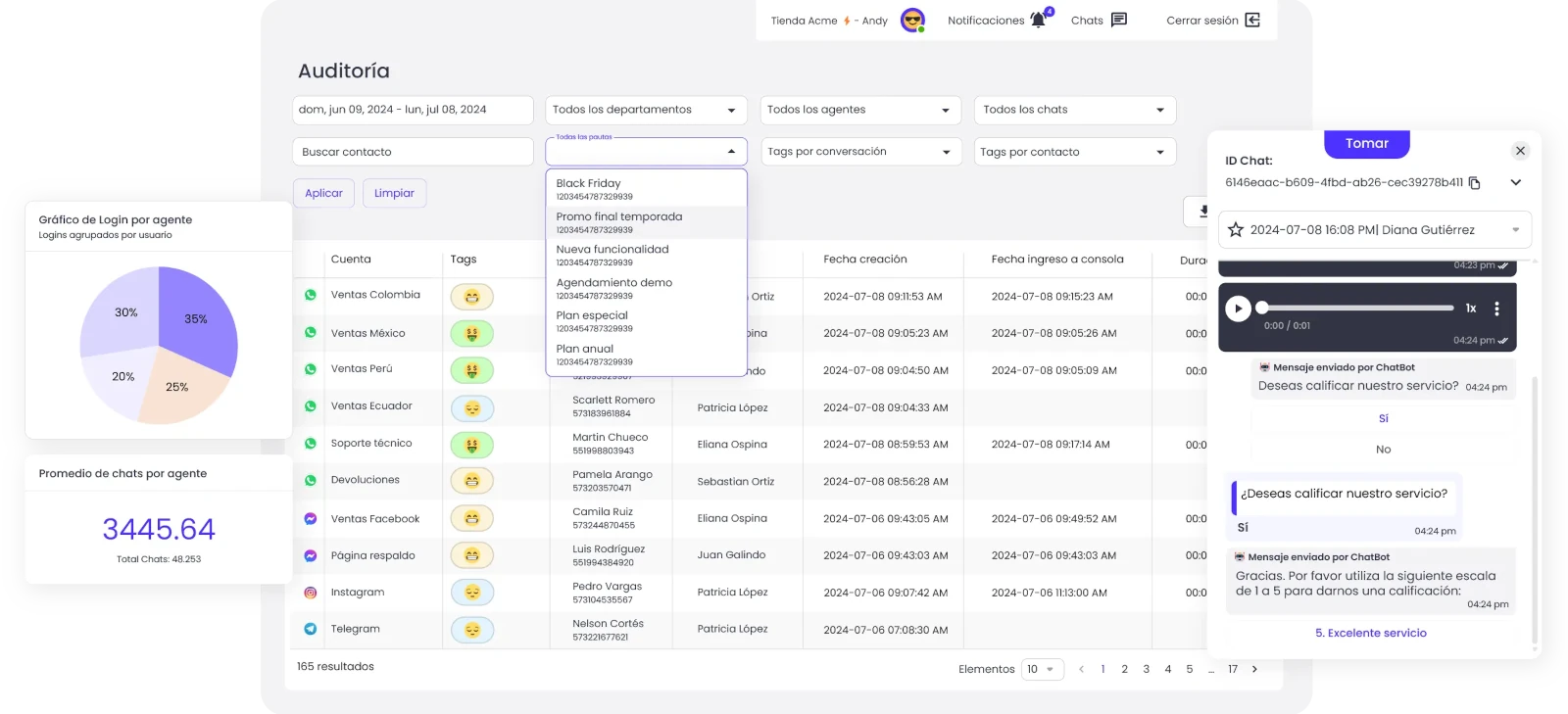Change audio playback speed 1x
The image size is (1568, 714).
[1471, 309]
